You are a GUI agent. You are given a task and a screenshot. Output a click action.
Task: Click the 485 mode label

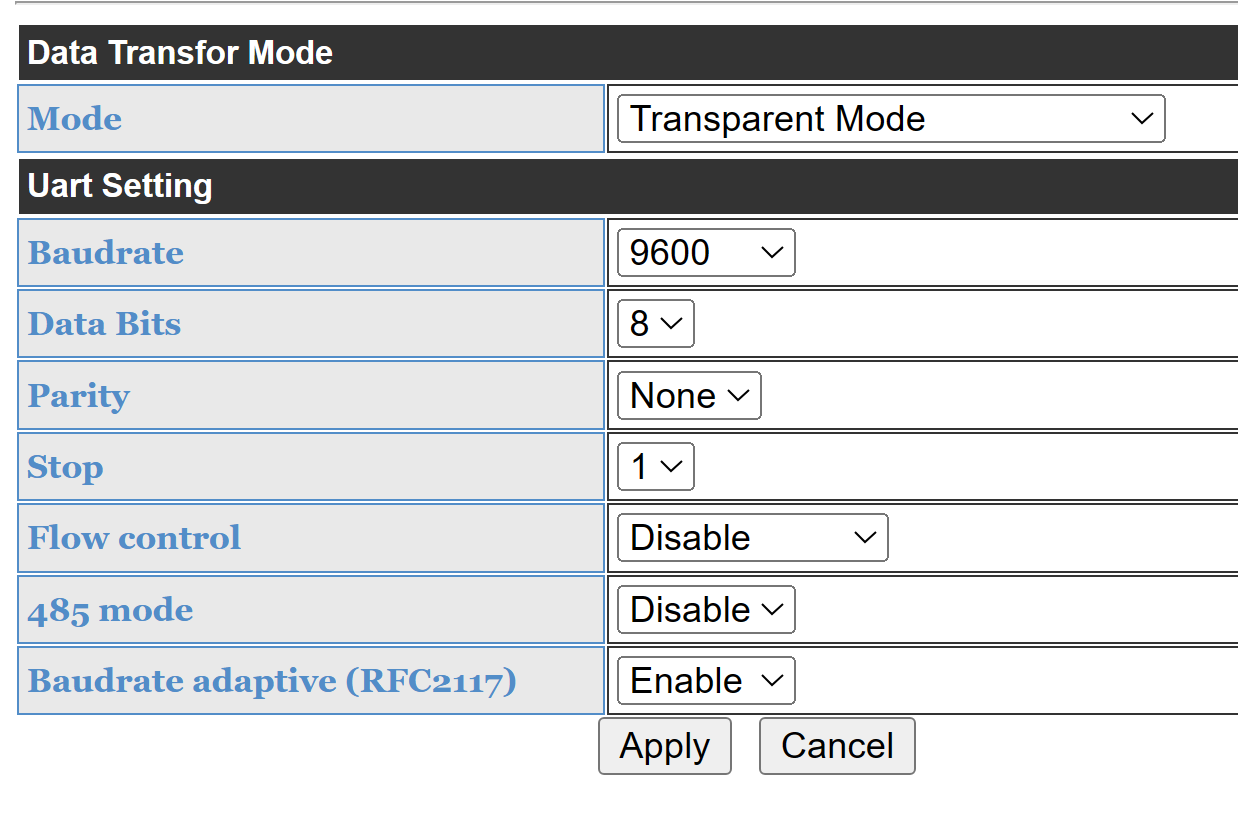tap(111, 610)
